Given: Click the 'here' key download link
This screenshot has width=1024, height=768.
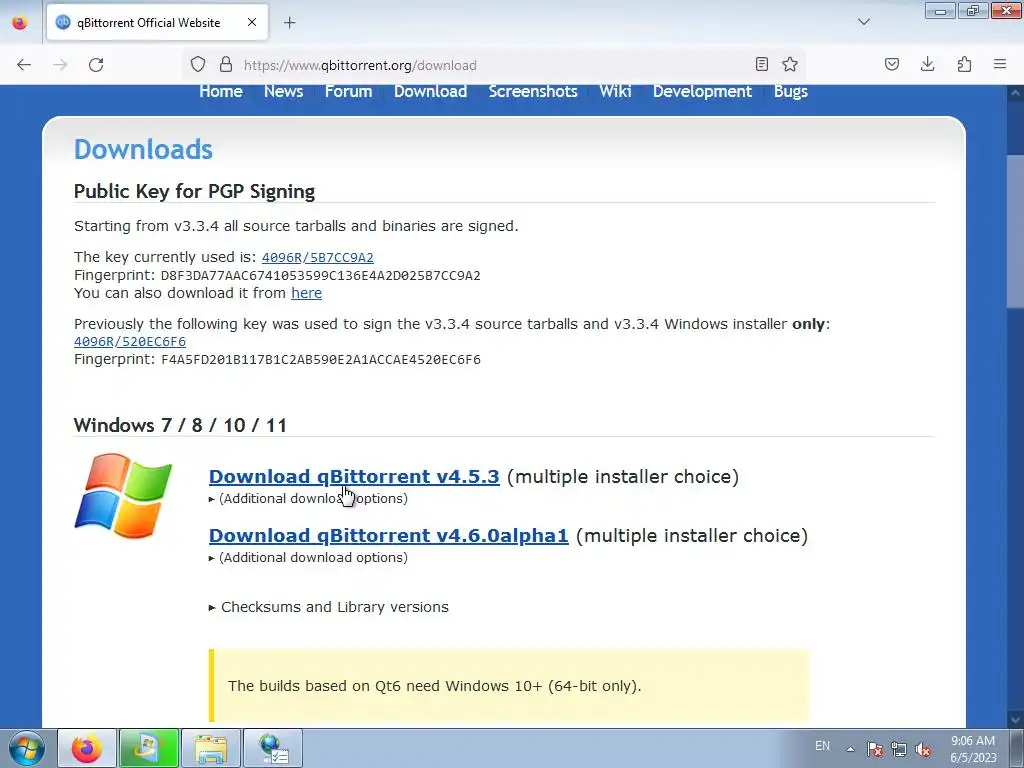Looking at the screenshot, I should pos(306,293).
